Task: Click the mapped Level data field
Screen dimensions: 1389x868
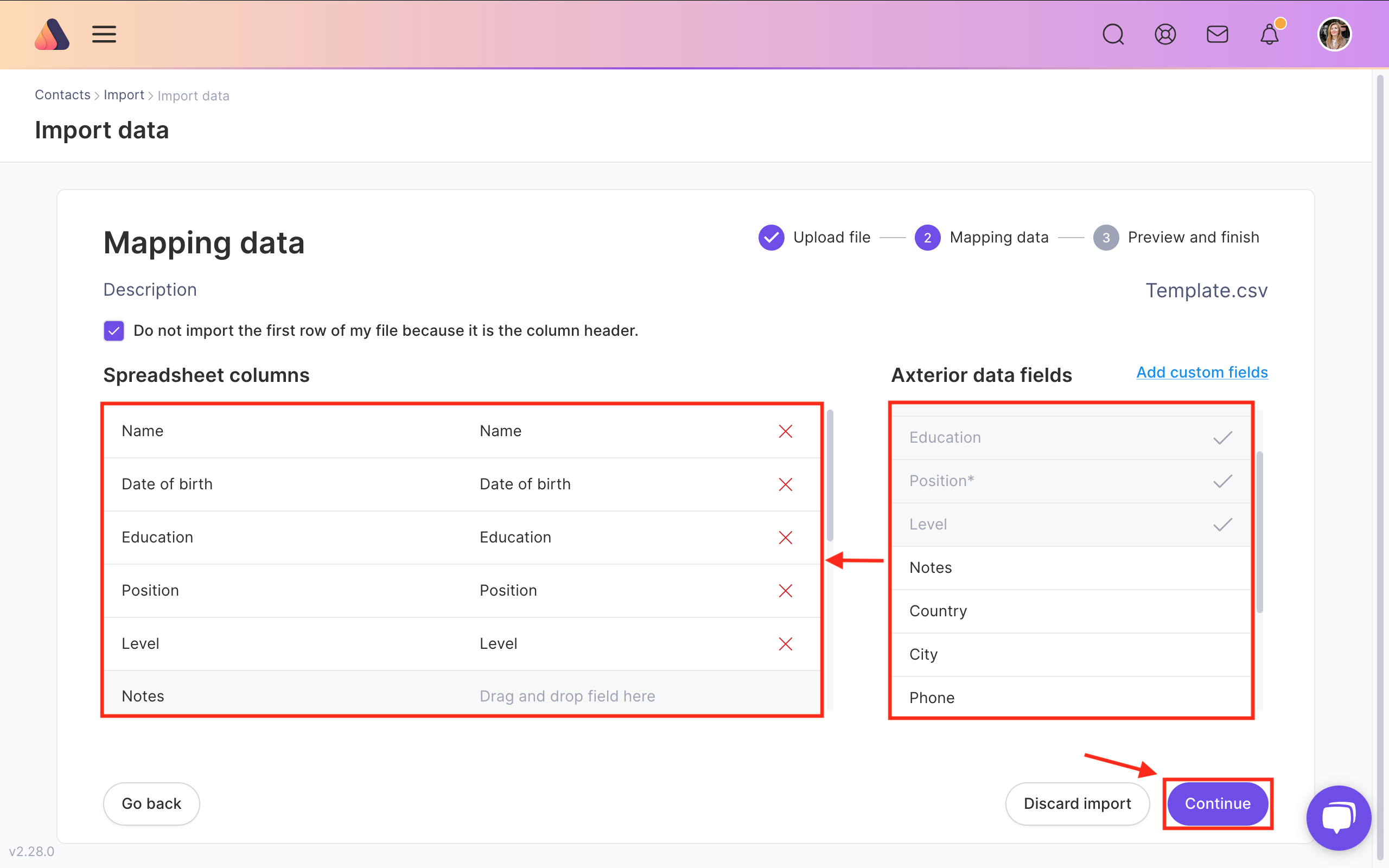Action: tap(1071, 524)
